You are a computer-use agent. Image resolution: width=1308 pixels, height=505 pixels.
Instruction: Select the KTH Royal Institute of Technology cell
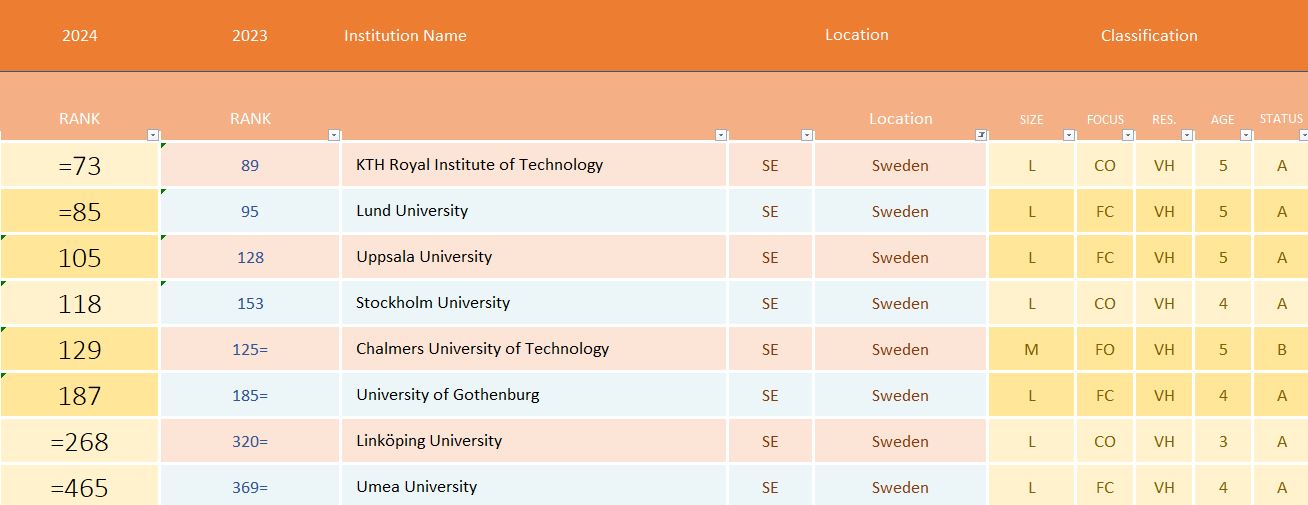pyautogui.click(x=479, y=165)
